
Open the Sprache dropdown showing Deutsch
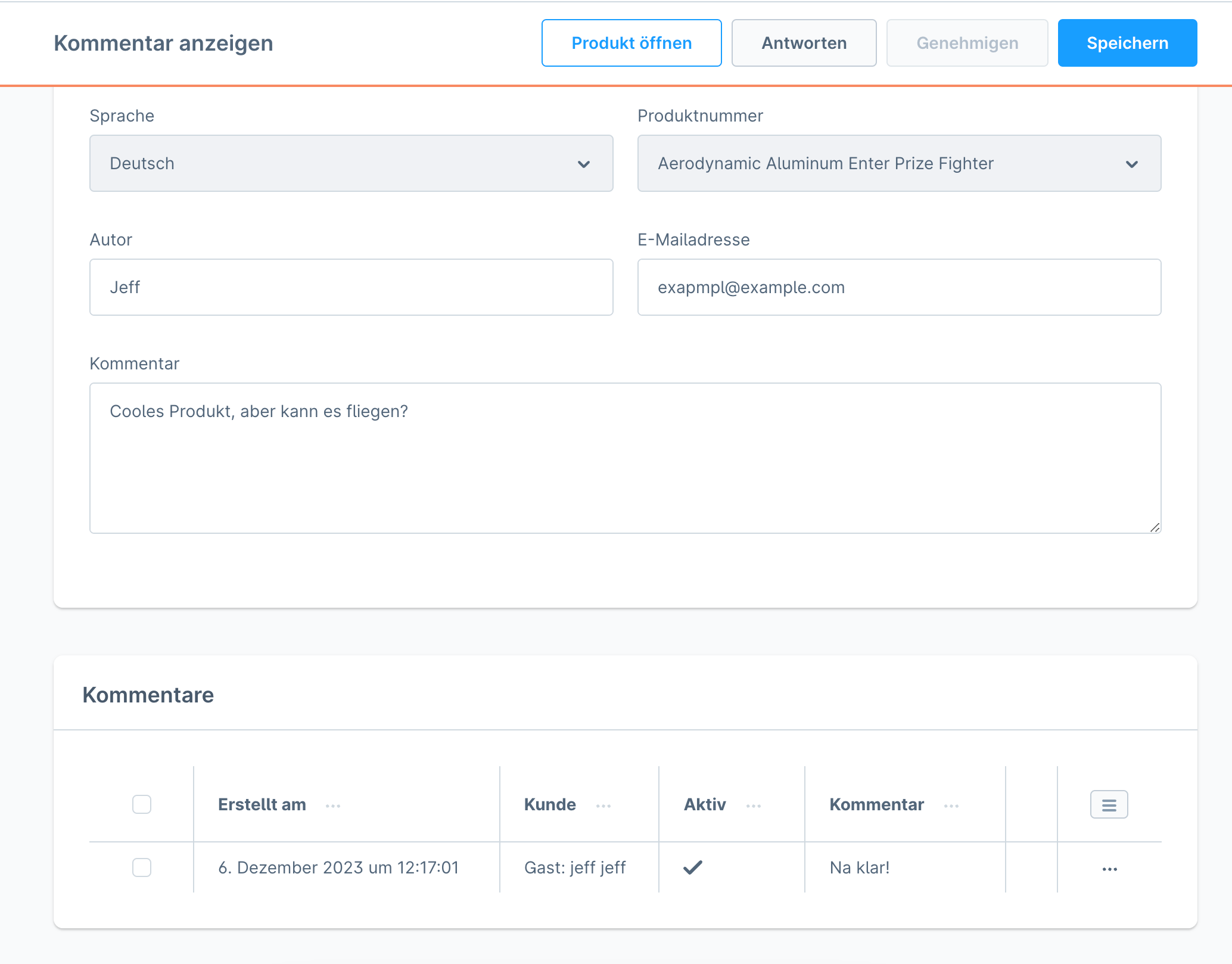point(351,163)
